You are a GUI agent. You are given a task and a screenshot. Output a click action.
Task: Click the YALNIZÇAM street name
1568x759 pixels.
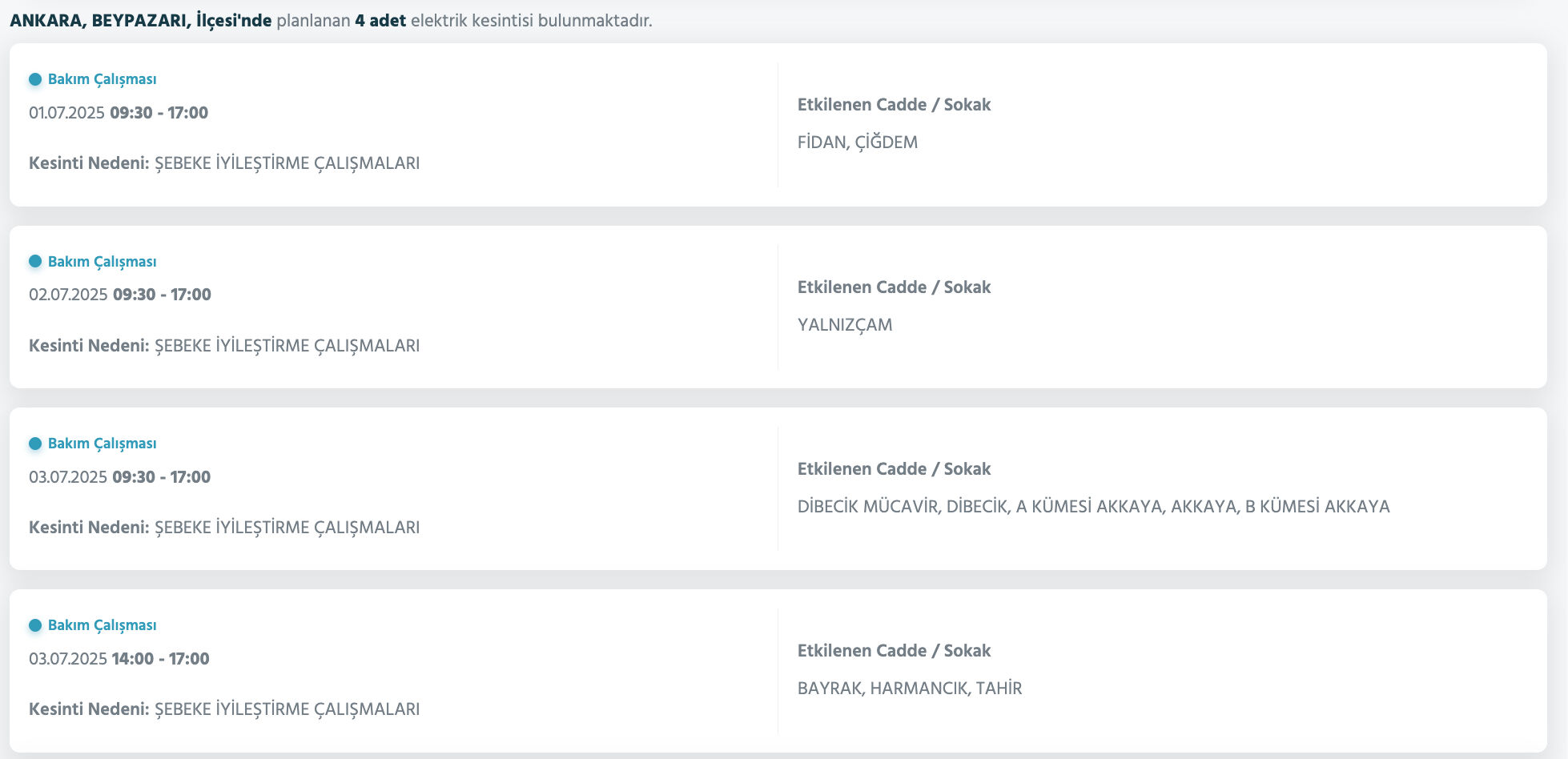point(845,325)
